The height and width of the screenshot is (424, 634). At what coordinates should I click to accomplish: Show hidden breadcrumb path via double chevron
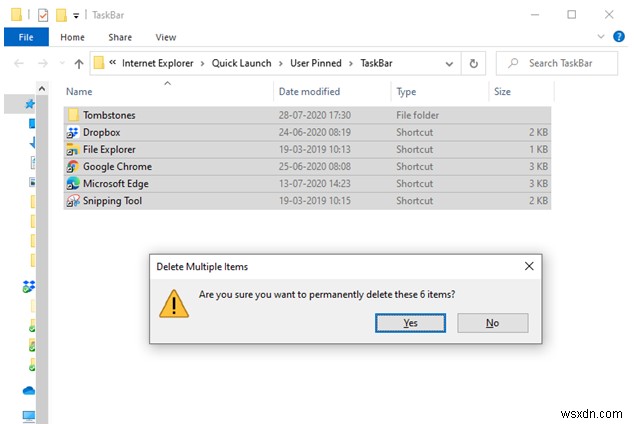coord(113,63)
